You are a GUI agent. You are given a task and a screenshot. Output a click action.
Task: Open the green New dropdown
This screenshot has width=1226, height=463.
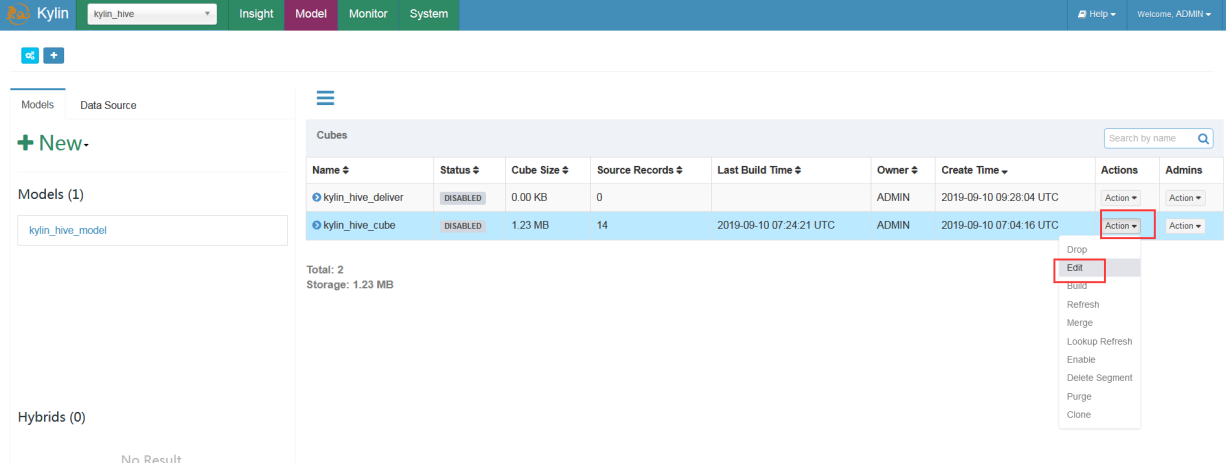(x=54, y=143)
